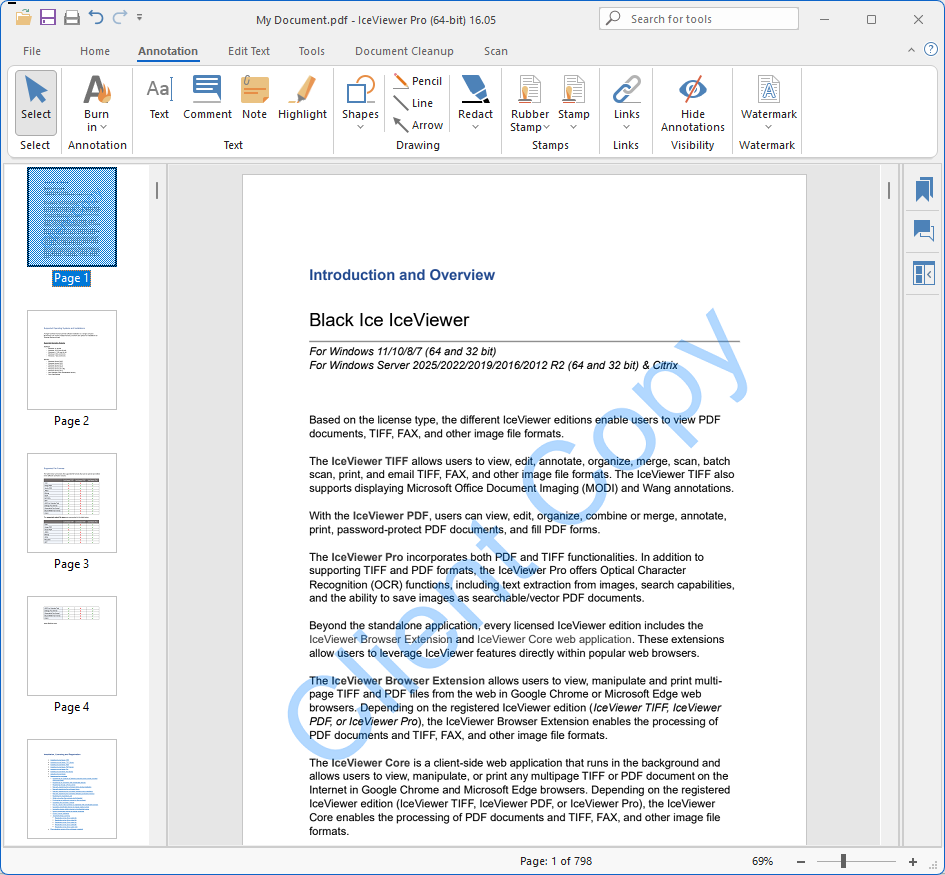The image size is (945, 875).
Task: Select the Pencil drawing tool
Action: pos(418,81)
